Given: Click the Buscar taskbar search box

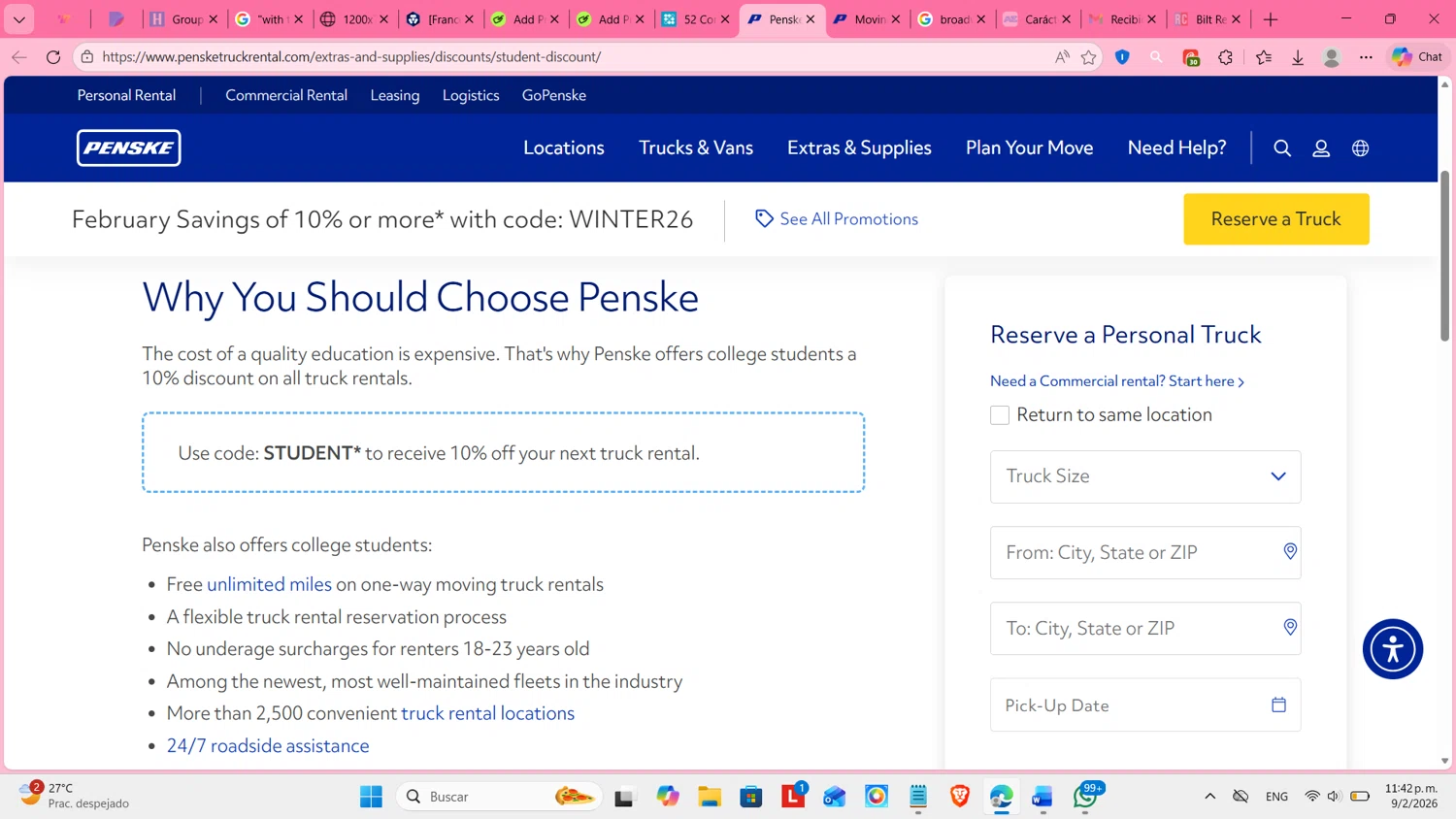Looking at the screenshot, I should point(499,797).
